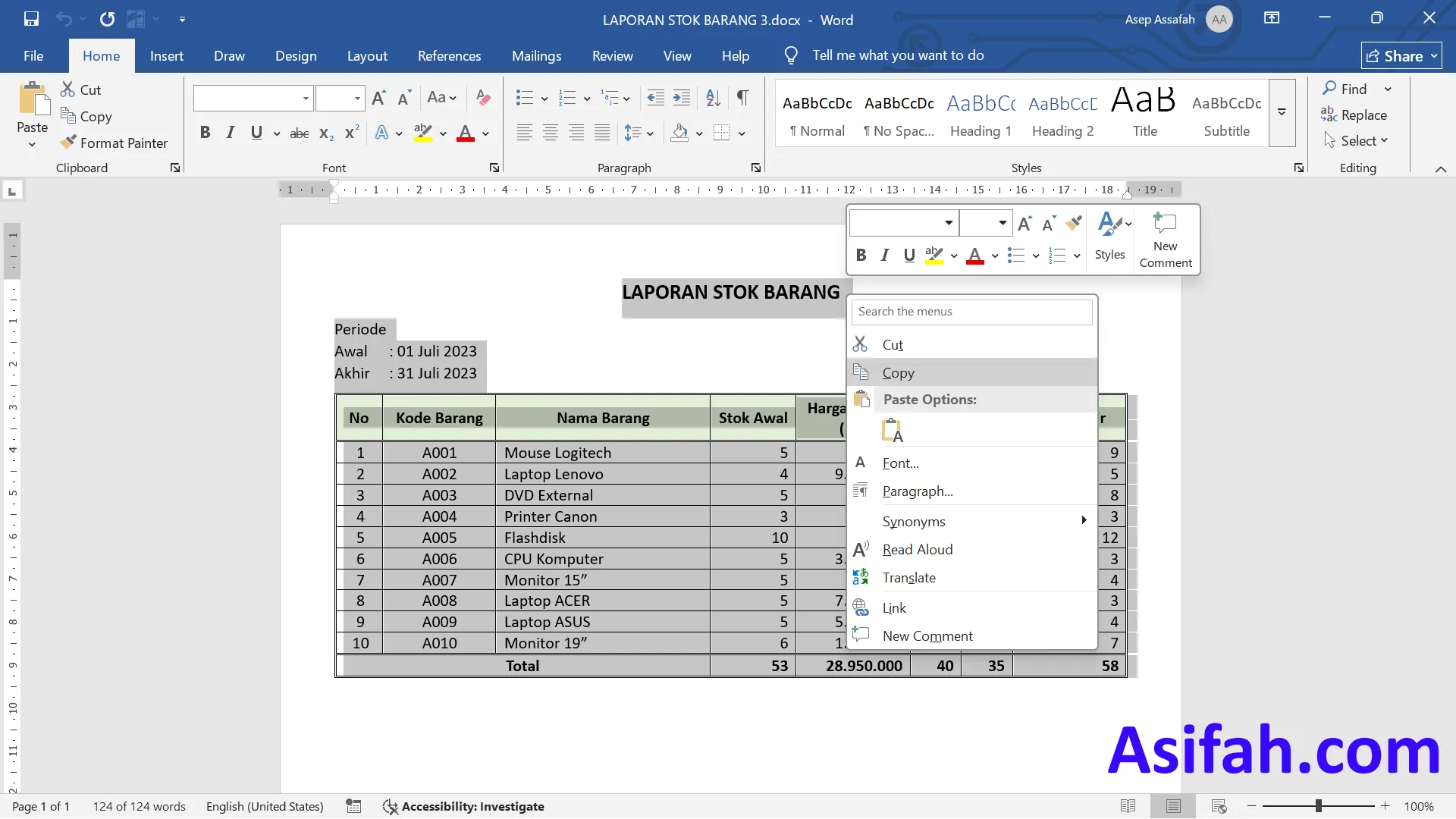Click the Save icon in the title bar
The image size is (1456, 819).
pyautogui.click(x=31, y=19)
